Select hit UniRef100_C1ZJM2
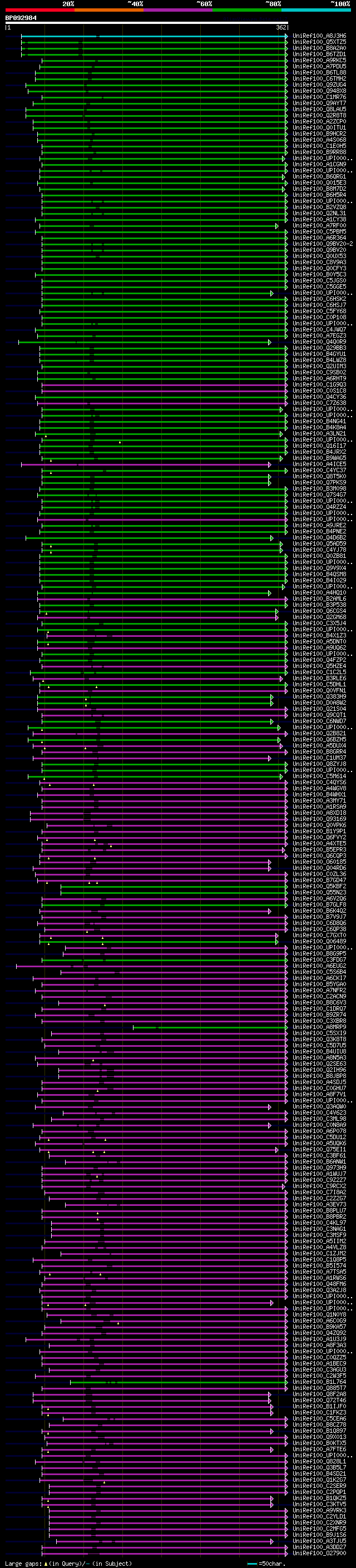The height and width of the screenshot is (1568, 356). click(319, 1253)
